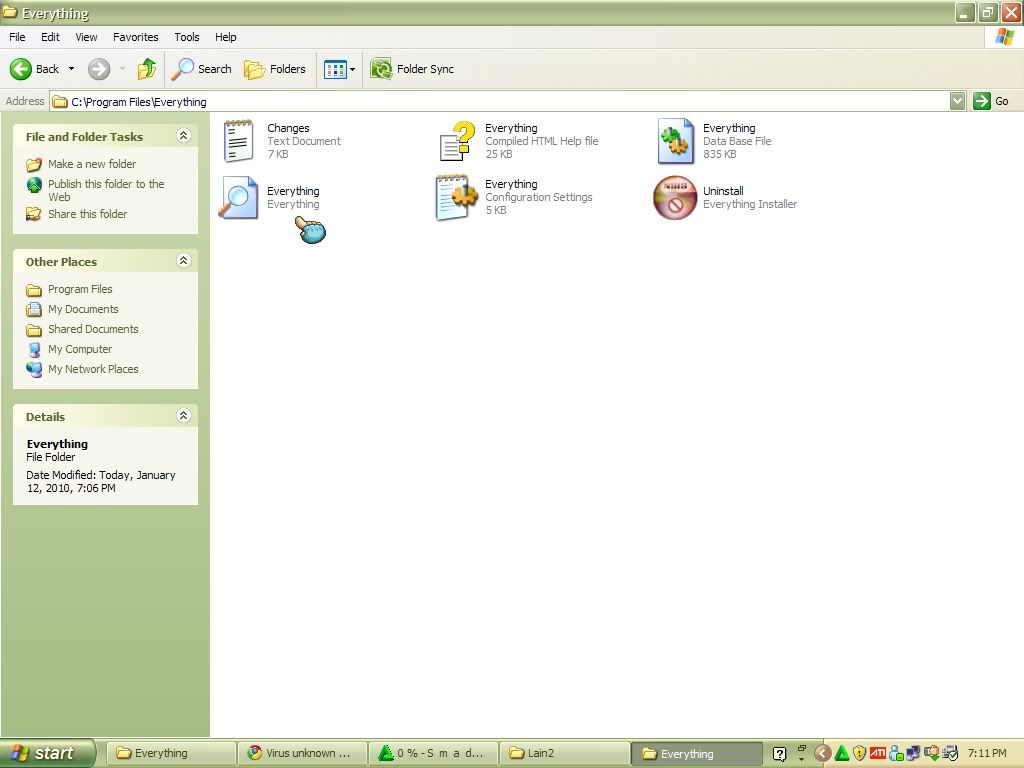This screenshot has width=1024, height=768.
Task: Open the Views dropdown arrow
Action: point(353,69)
